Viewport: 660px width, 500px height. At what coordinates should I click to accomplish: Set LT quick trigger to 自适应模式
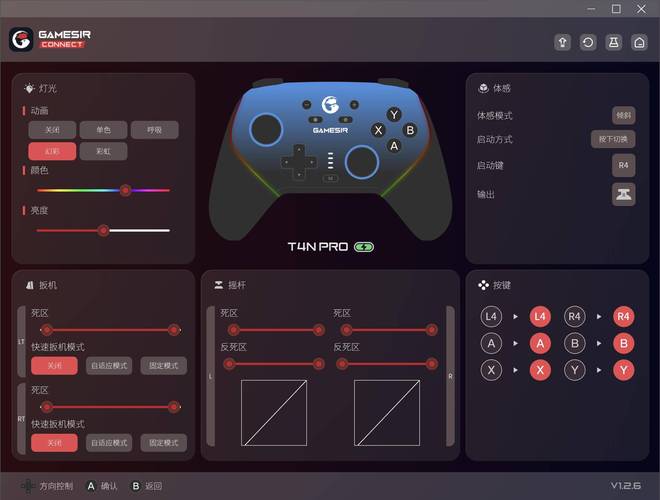coord(109,365)
